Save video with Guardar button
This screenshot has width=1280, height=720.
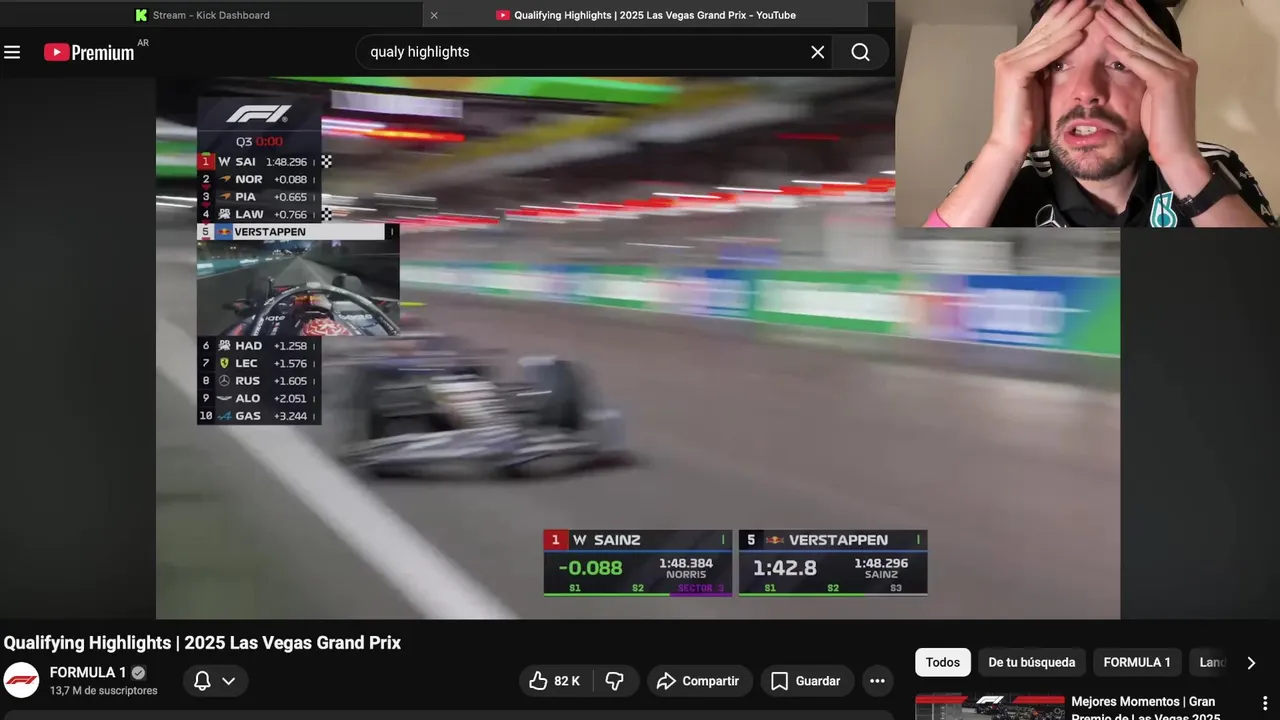pos(807,681)
